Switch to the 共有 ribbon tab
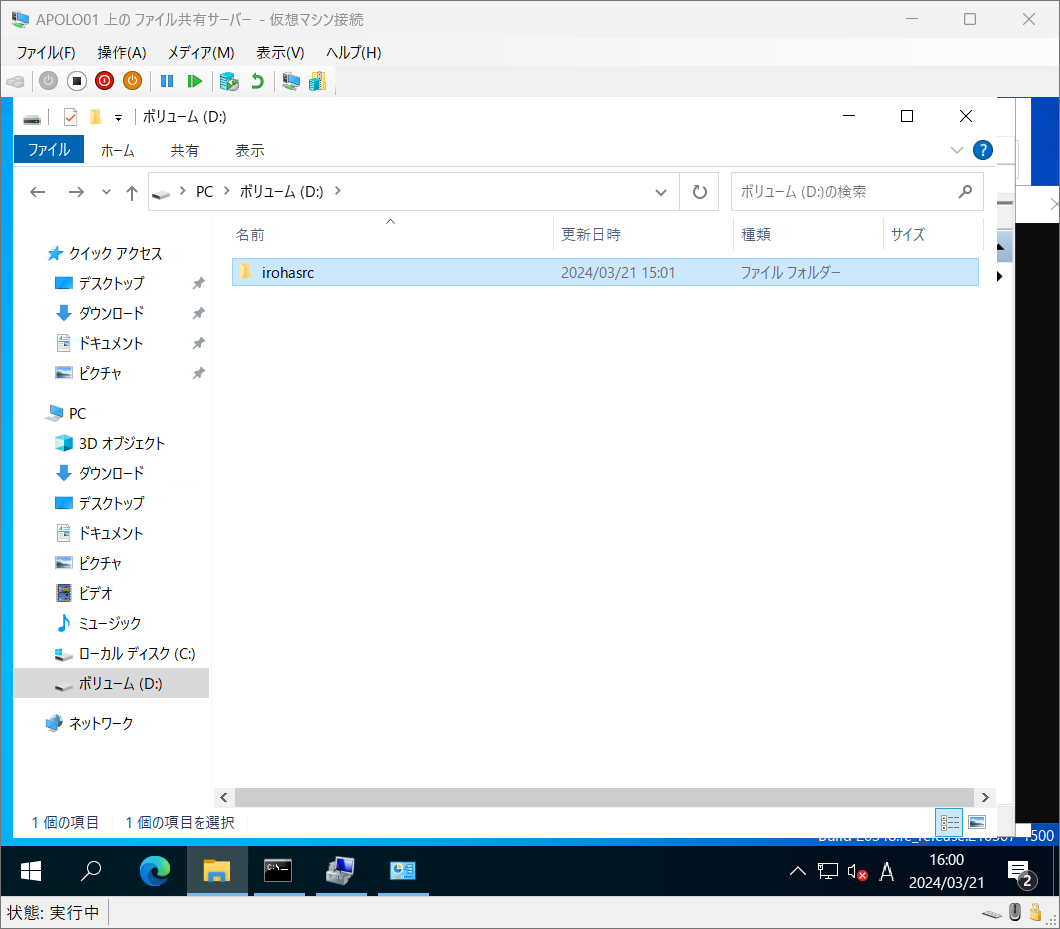This screenshot has width=1060, height=929. pos(185,150)
